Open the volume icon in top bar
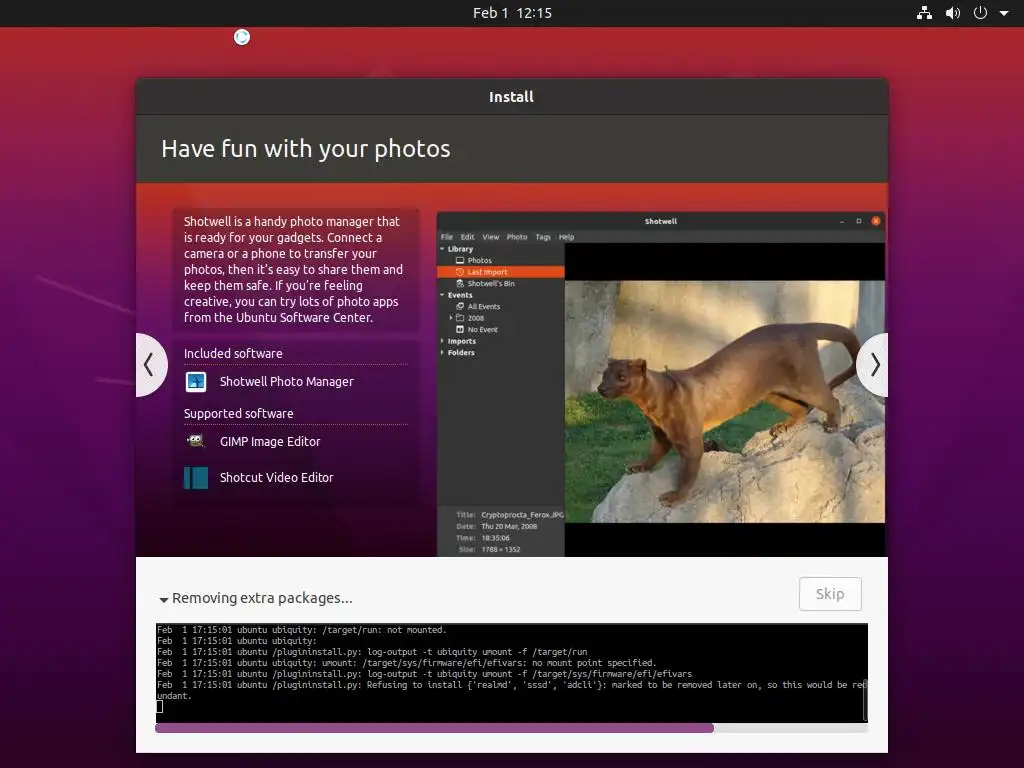The image size is (1024, 768). coord(953,13)
